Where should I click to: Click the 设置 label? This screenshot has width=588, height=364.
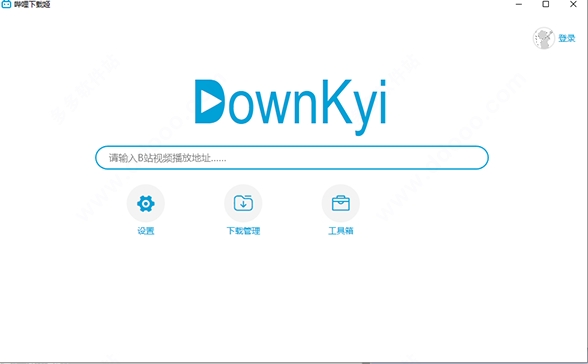(146, 231)
